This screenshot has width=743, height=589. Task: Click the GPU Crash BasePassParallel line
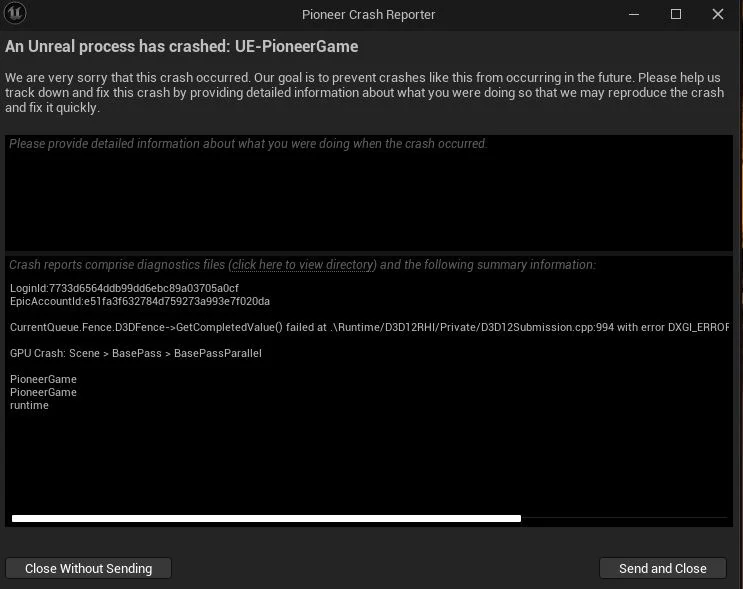[x=136, y=353]
